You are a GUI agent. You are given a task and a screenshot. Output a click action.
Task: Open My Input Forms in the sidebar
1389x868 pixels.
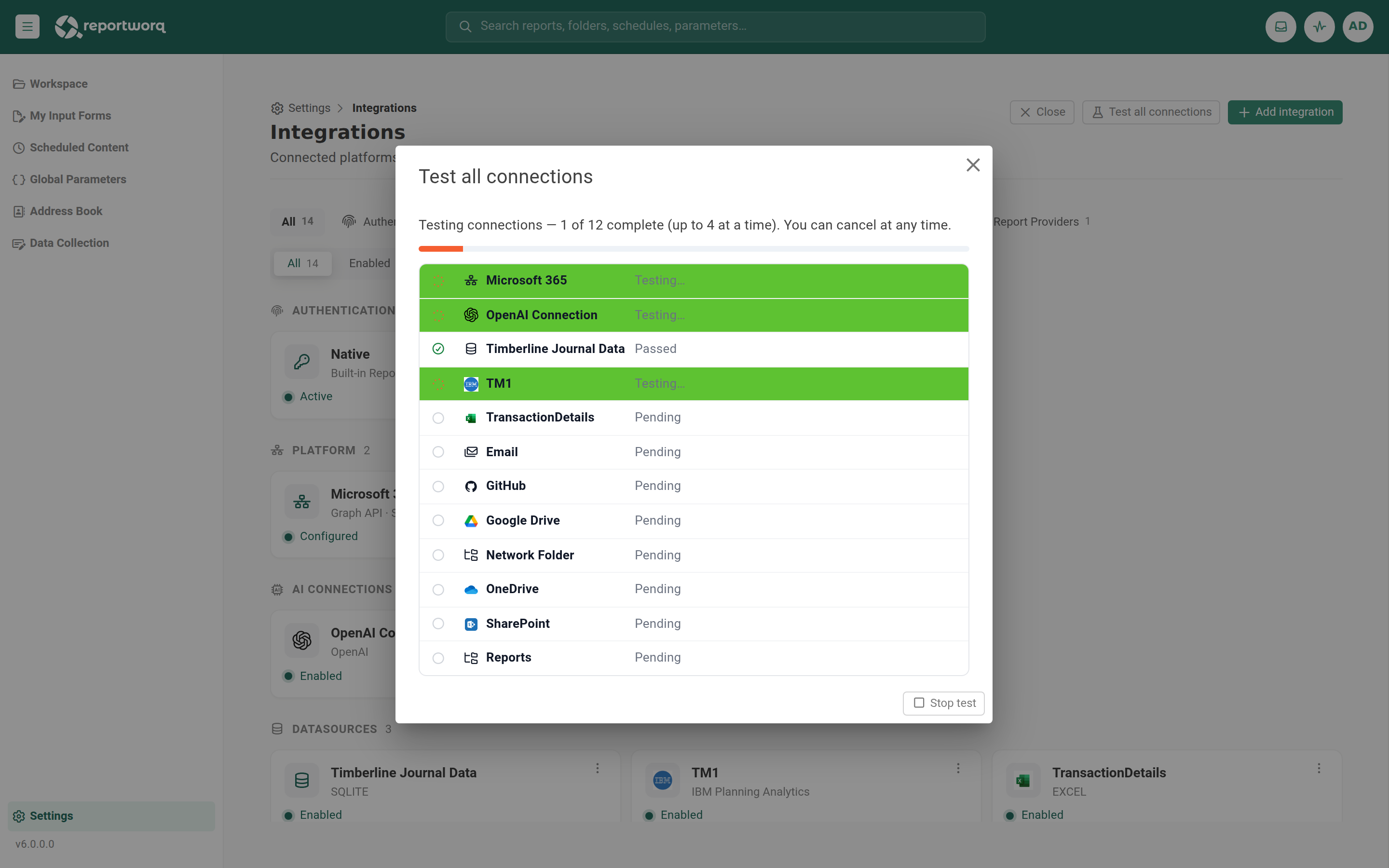point(61,116)
